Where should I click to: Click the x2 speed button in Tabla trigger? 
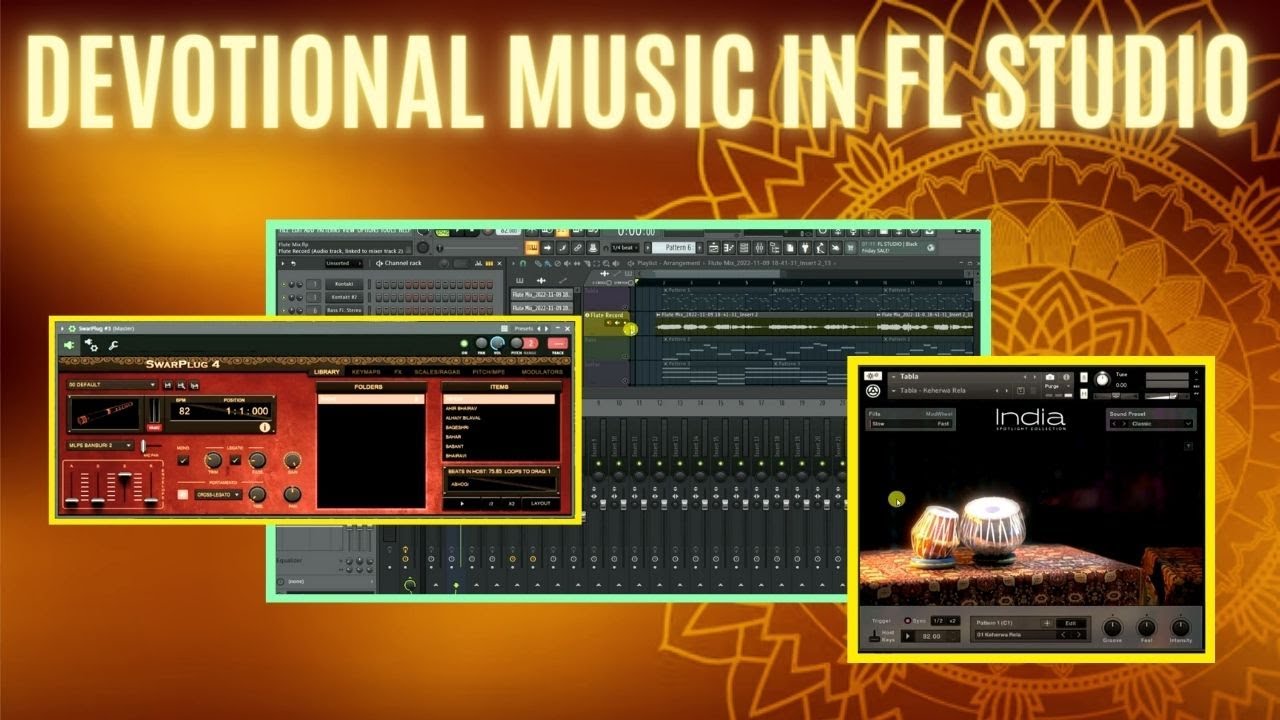click(952, 621)
